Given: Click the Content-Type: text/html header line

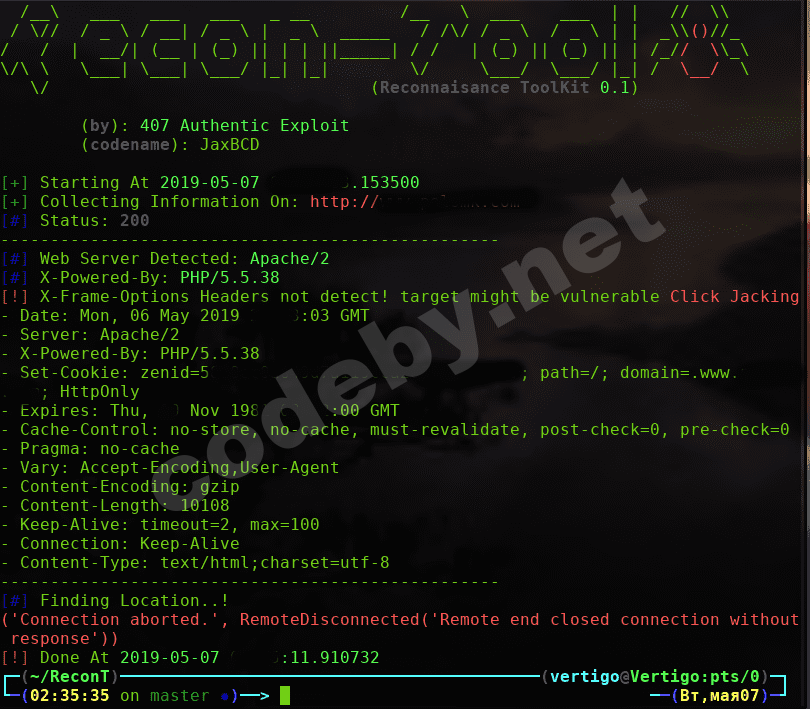Looking at the screenshot, I should pos(205,562).
